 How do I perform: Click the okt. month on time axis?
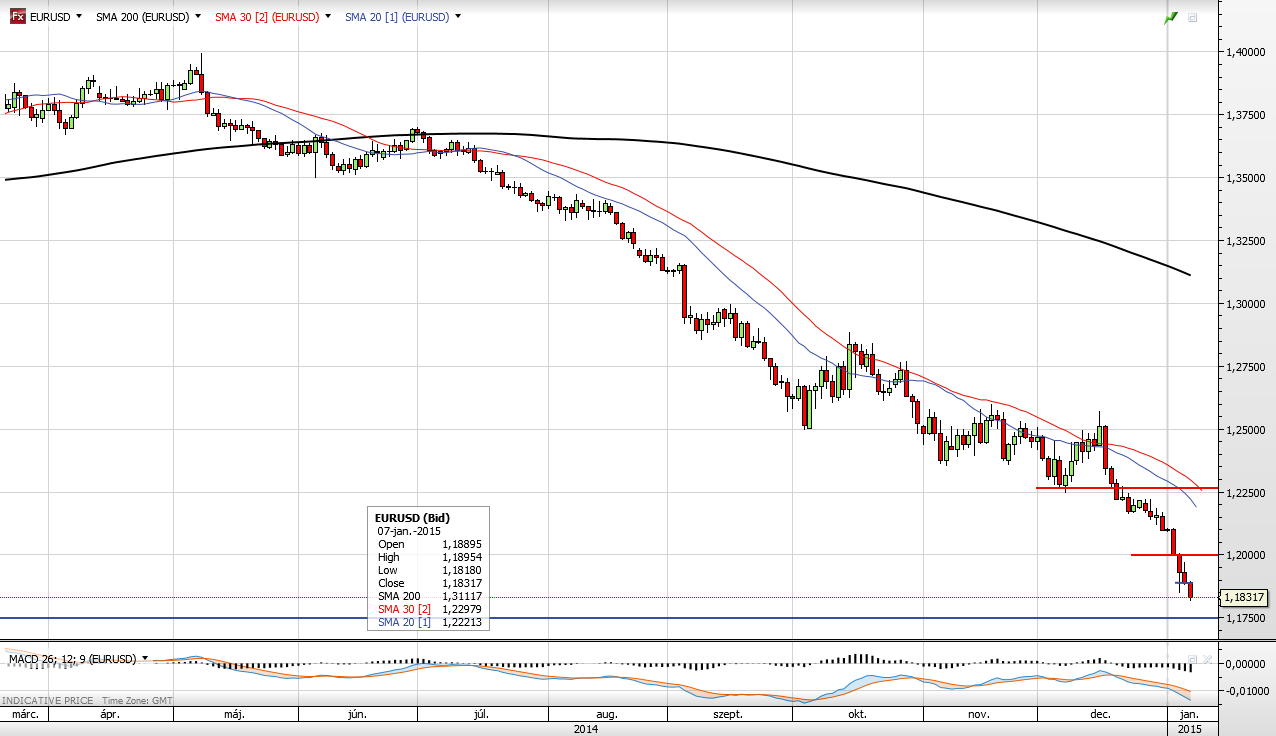click(856, 715)
